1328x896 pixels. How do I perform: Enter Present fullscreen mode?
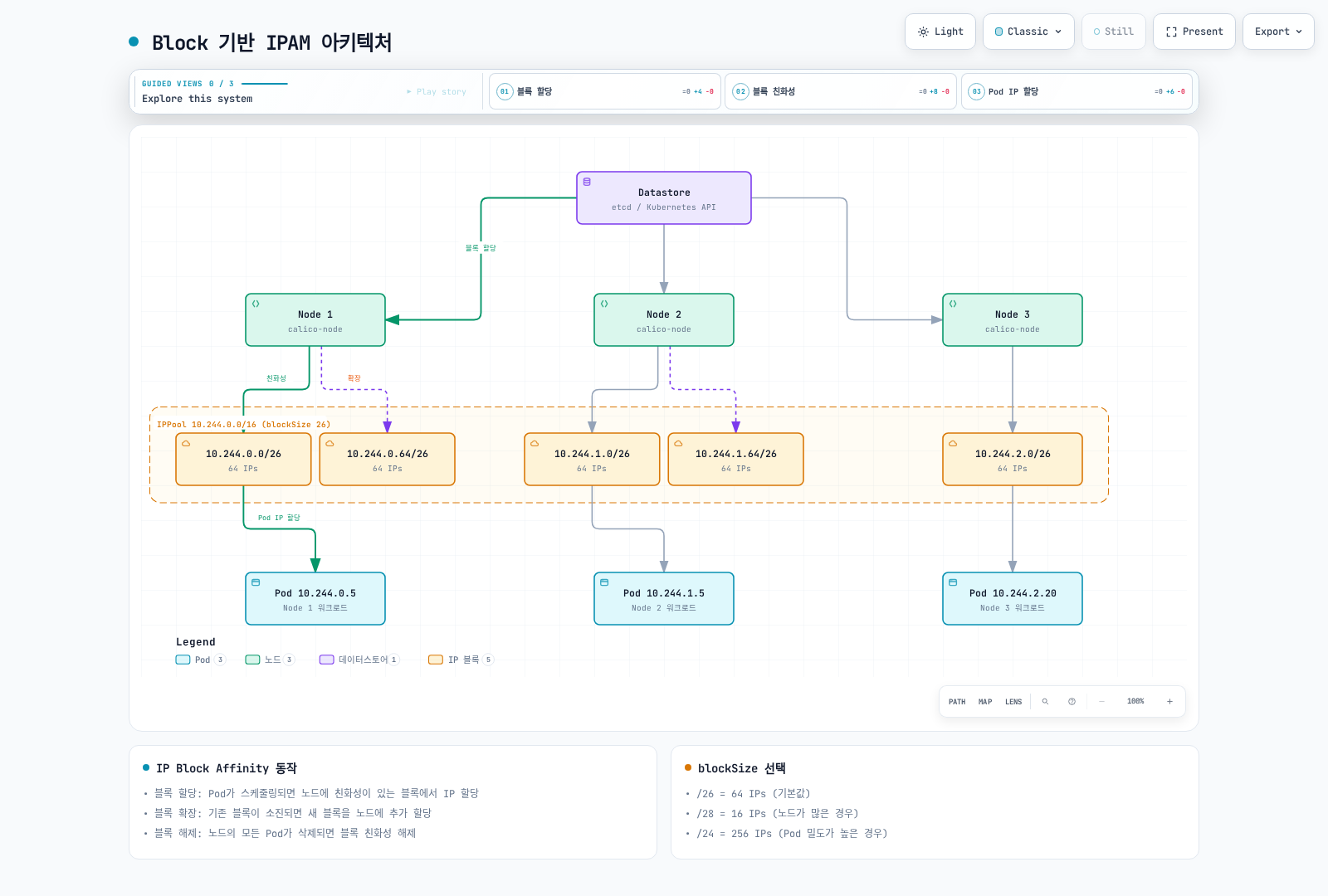(1194, 32)
